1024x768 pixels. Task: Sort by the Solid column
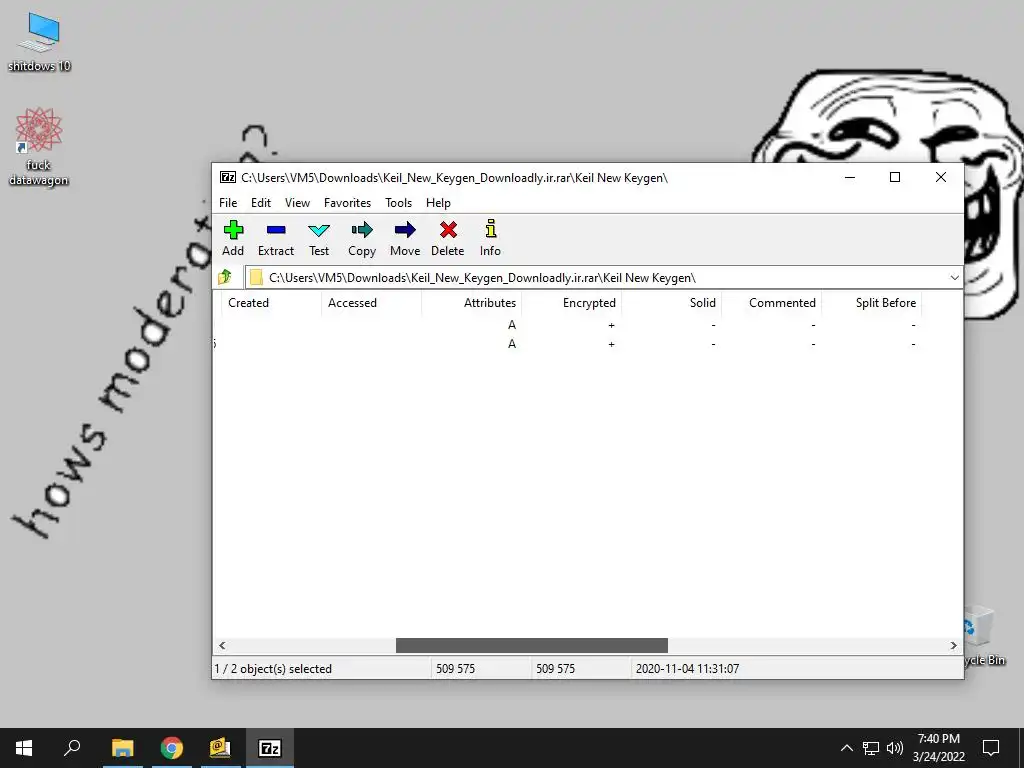(x=671, y=302)
